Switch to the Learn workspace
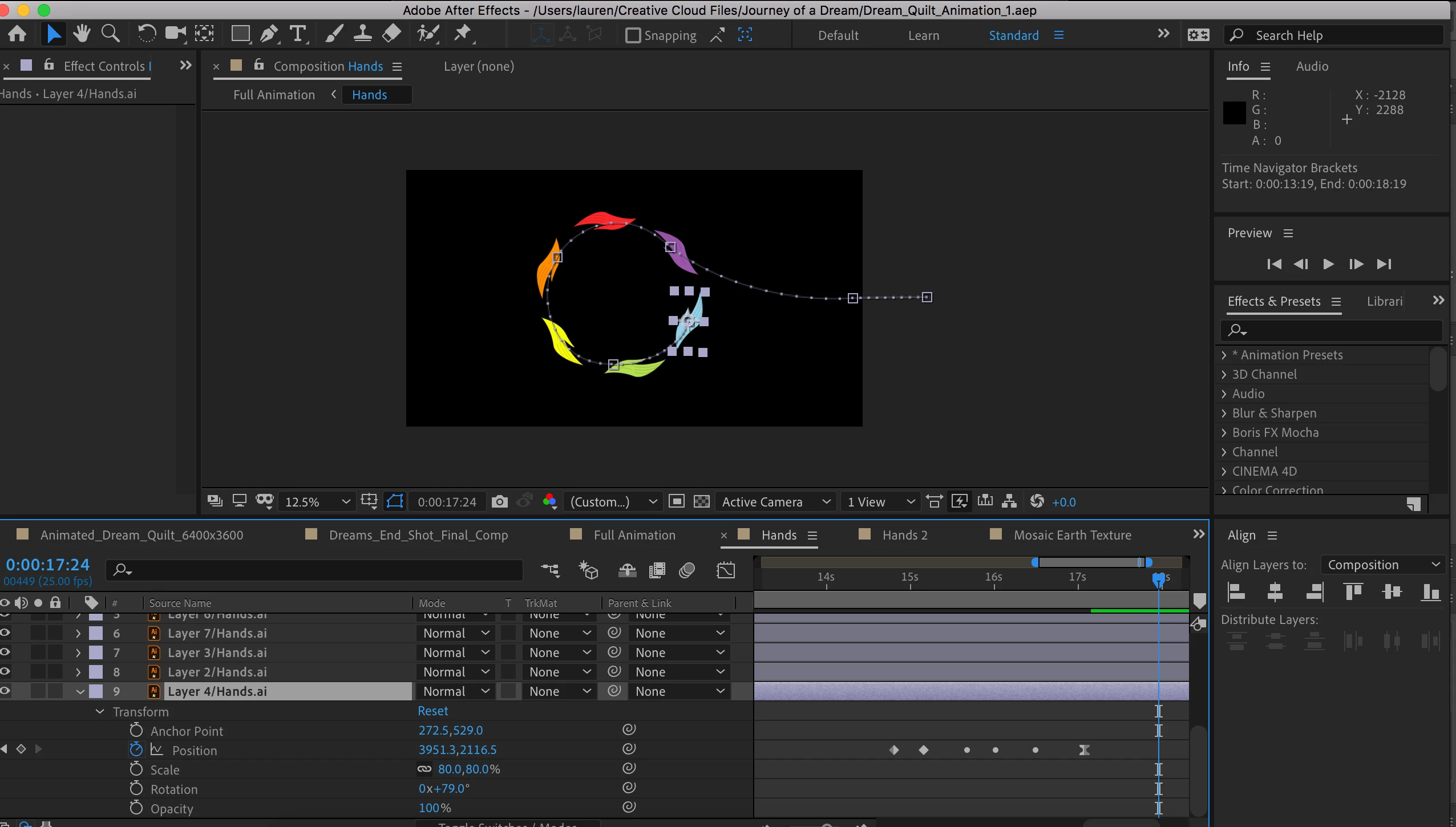This screenshot has width=1456, height=827. tap(923, 35)
